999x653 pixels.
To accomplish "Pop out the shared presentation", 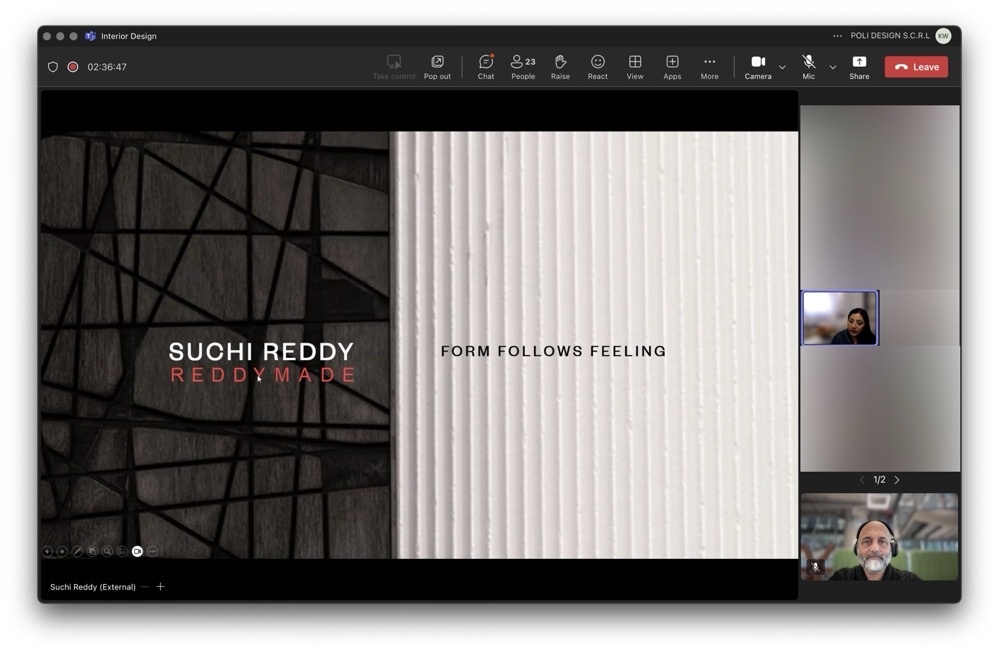I will [437, 67].
